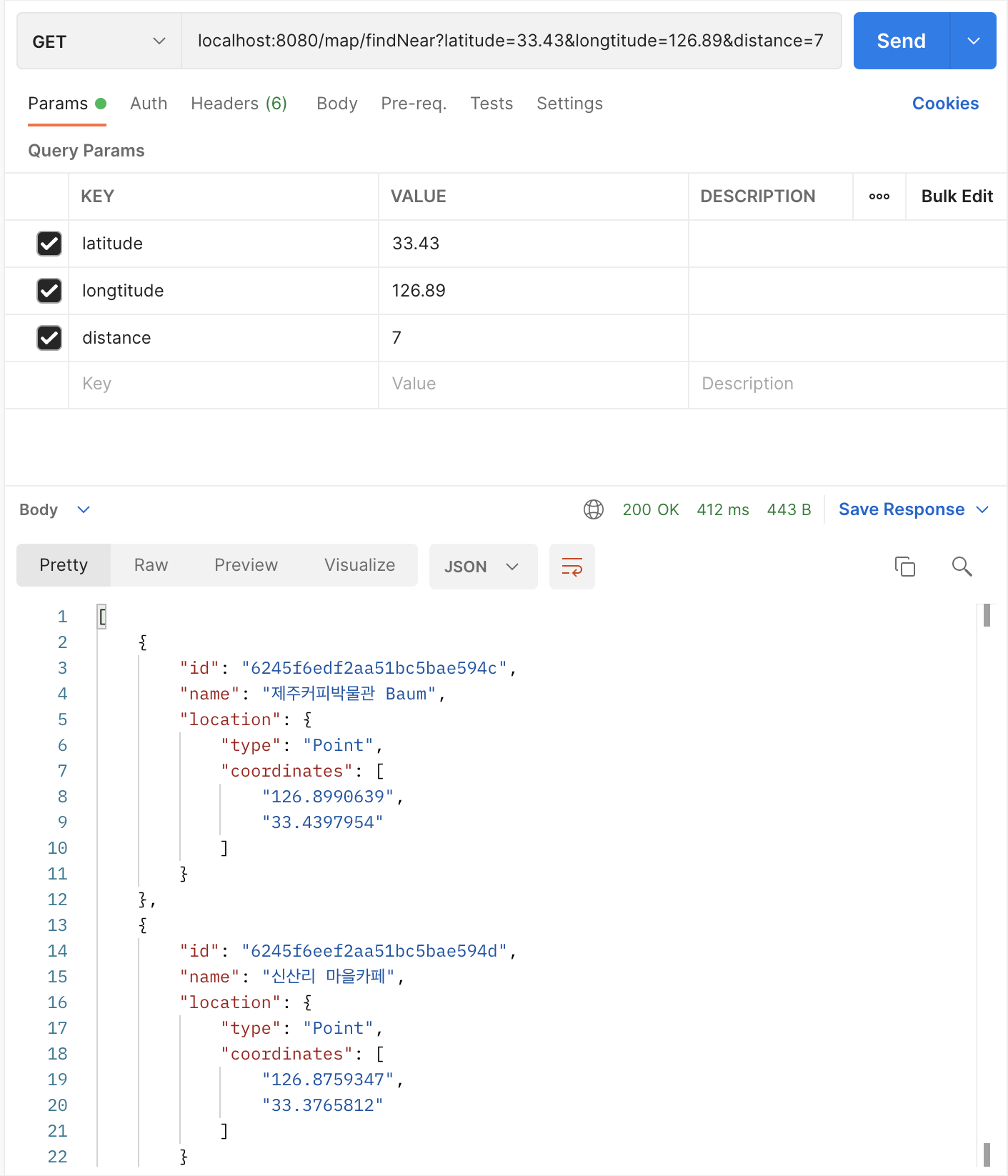Switch to the Auth tab
The width and height of the screenshot is (1008, 1176).
pos(149,104)
